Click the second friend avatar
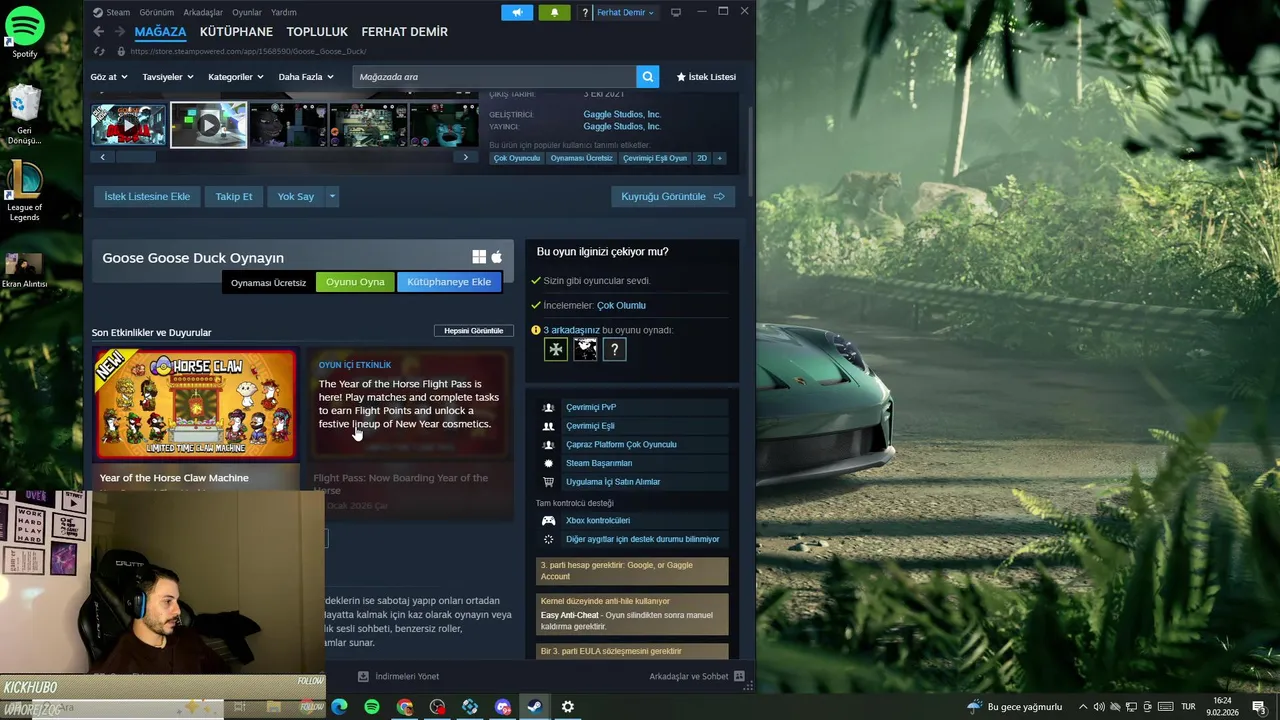The image size is (1280, 720). [585, 349]
